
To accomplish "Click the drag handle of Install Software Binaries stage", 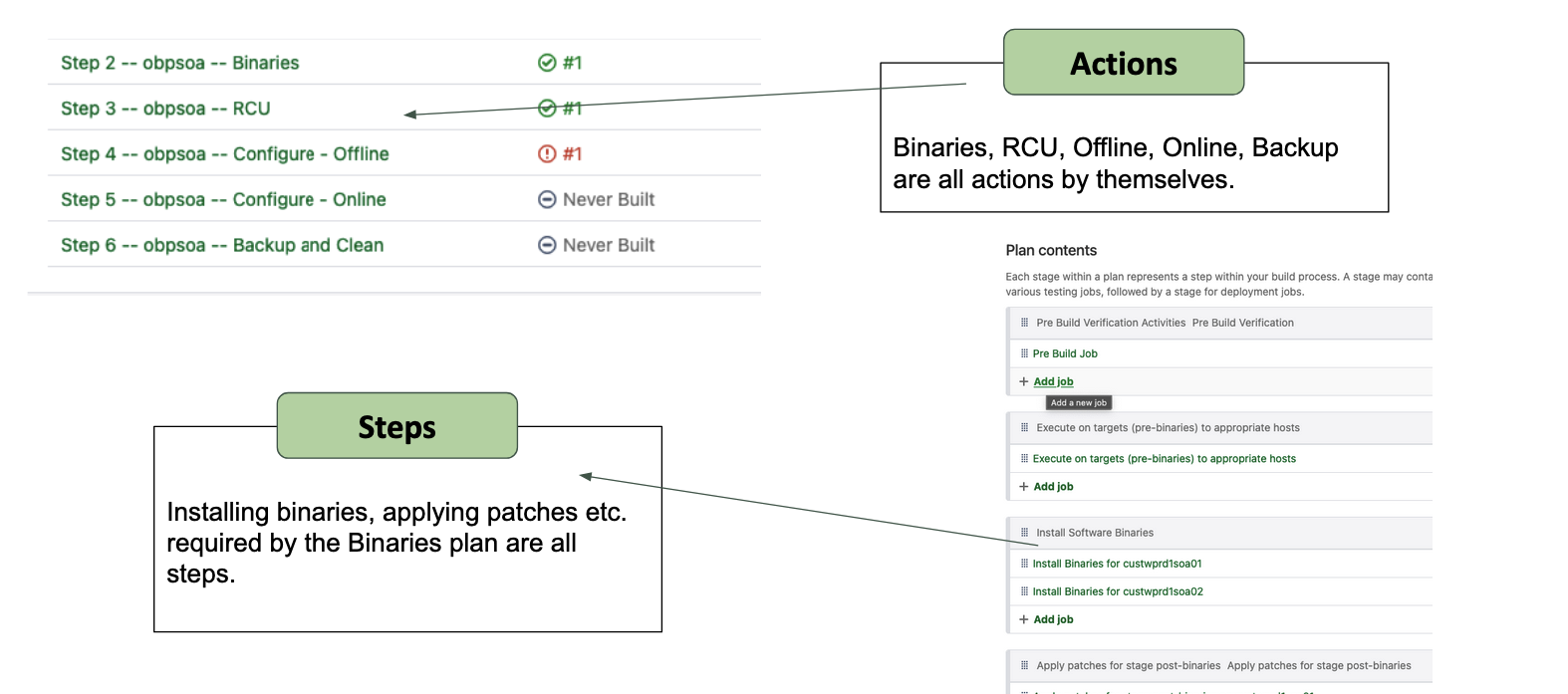I will click(x=1024, y=533).
